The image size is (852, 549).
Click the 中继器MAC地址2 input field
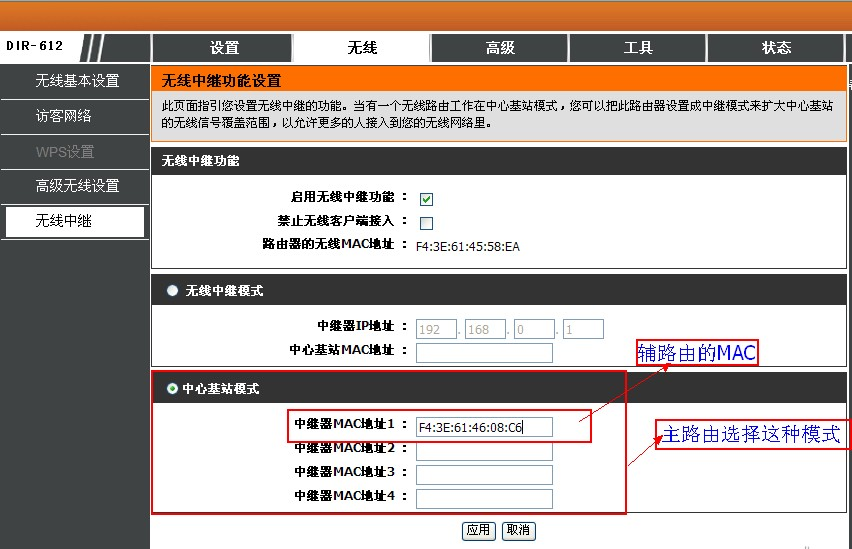click(484, 451)
